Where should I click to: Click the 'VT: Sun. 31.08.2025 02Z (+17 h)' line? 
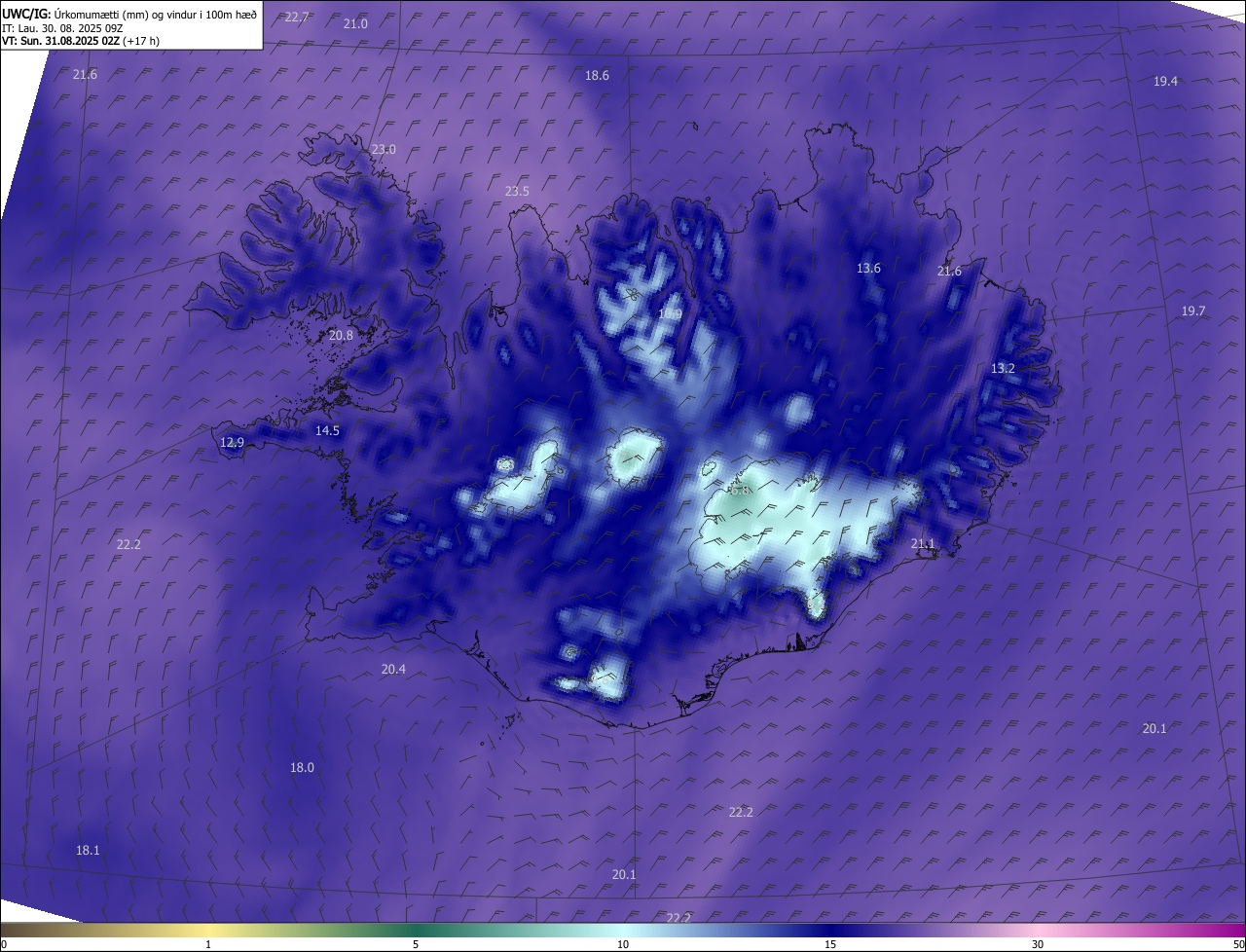pos(81,41)
